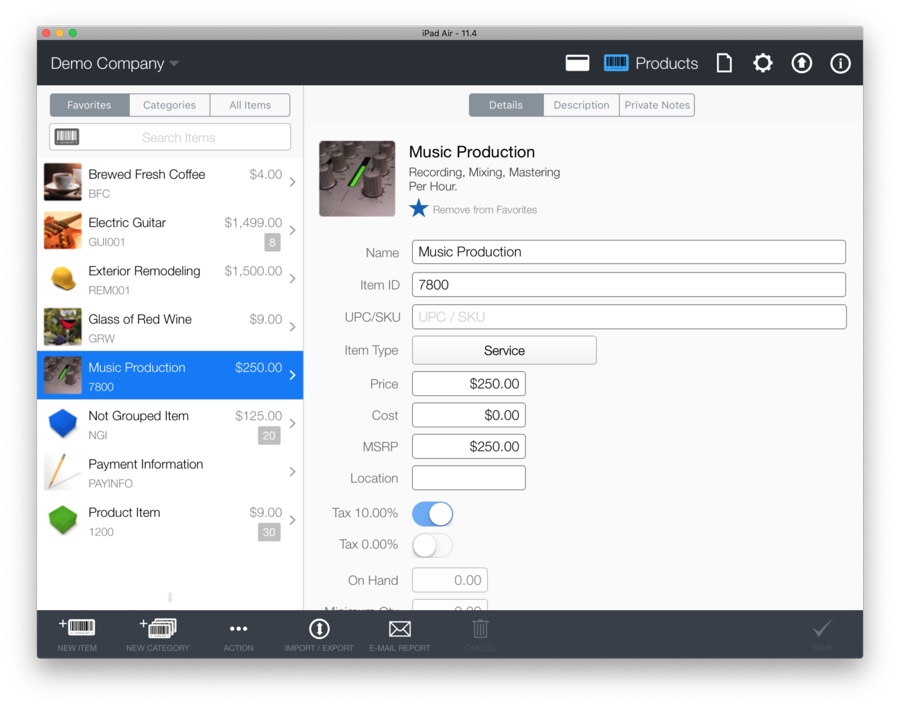Viewport: 900px width, 708px height.
Task: Open the document icon in the top bar
Action: tap(724, 63)
